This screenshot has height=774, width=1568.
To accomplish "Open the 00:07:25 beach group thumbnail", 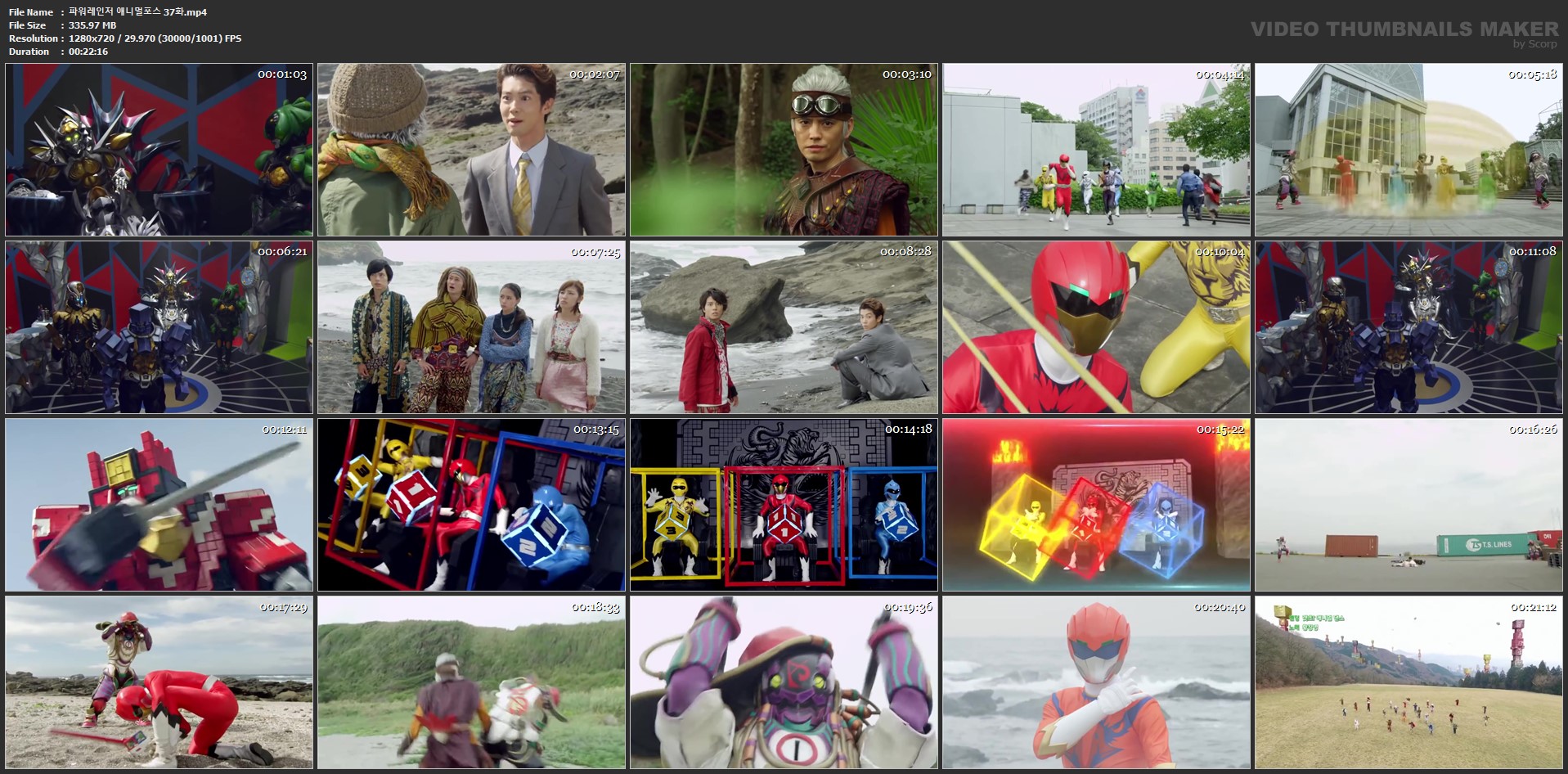I will tap(471, 327).
